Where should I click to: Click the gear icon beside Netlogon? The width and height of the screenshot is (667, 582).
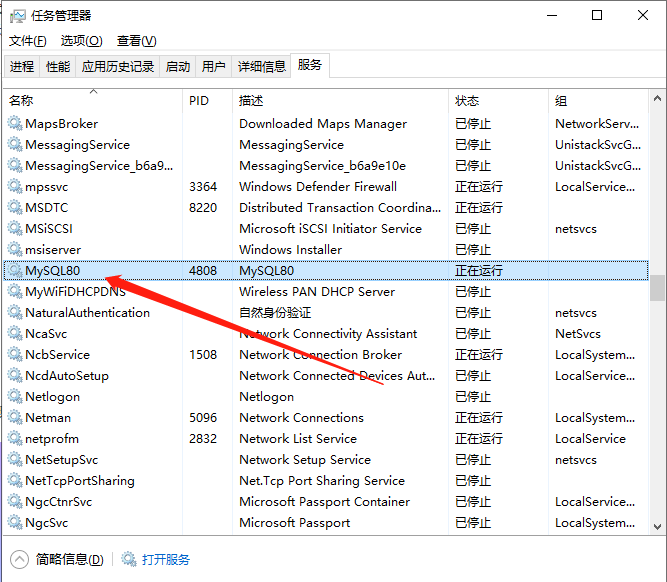pyautogui.click(x=15, y=396)
